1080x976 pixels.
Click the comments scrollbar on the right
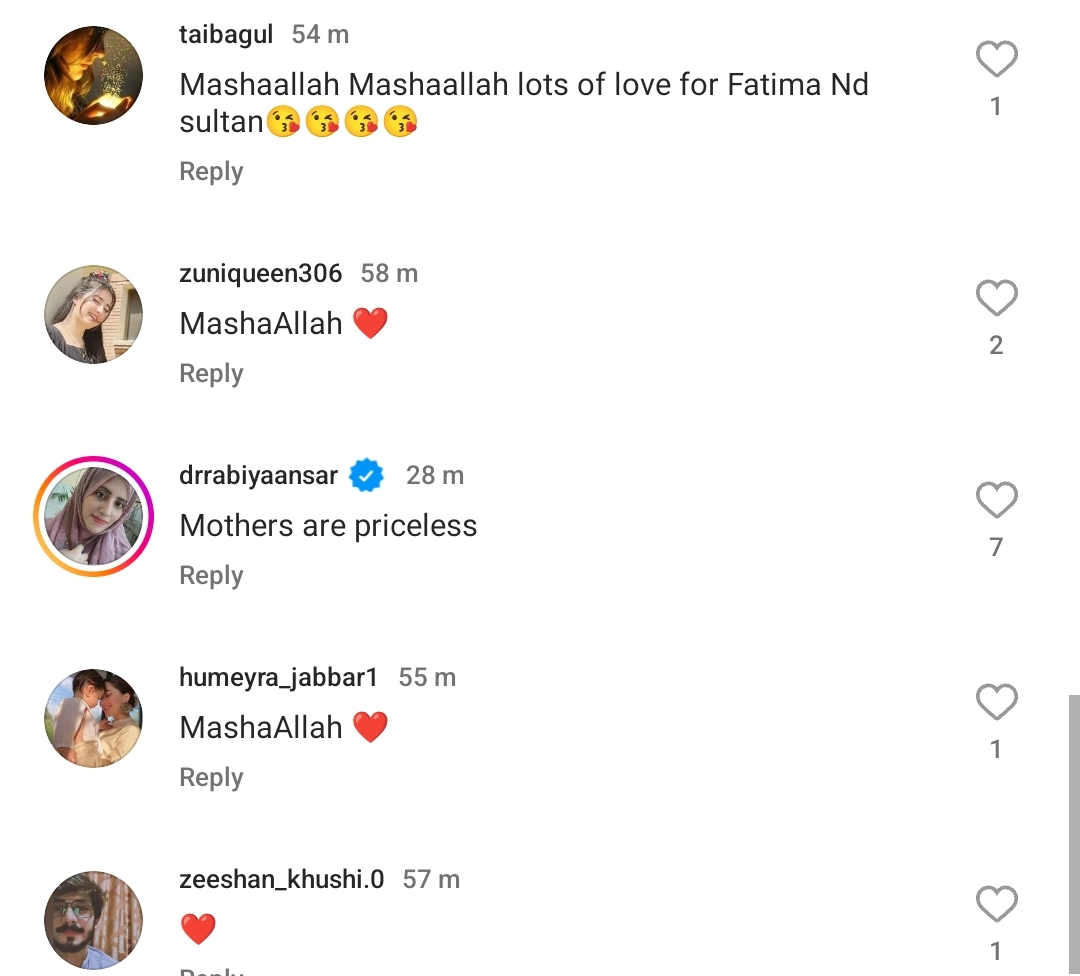click(x=1074, y=830)
